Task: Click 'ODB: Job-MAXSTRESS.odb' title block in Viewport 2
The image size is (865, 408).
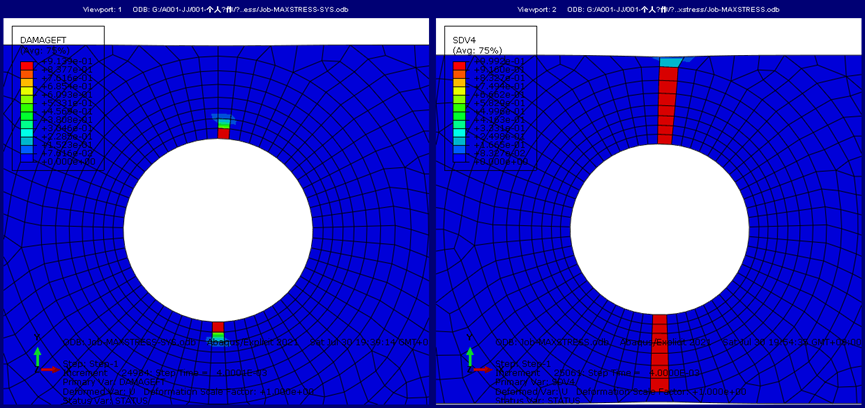Action: [553, 342]
